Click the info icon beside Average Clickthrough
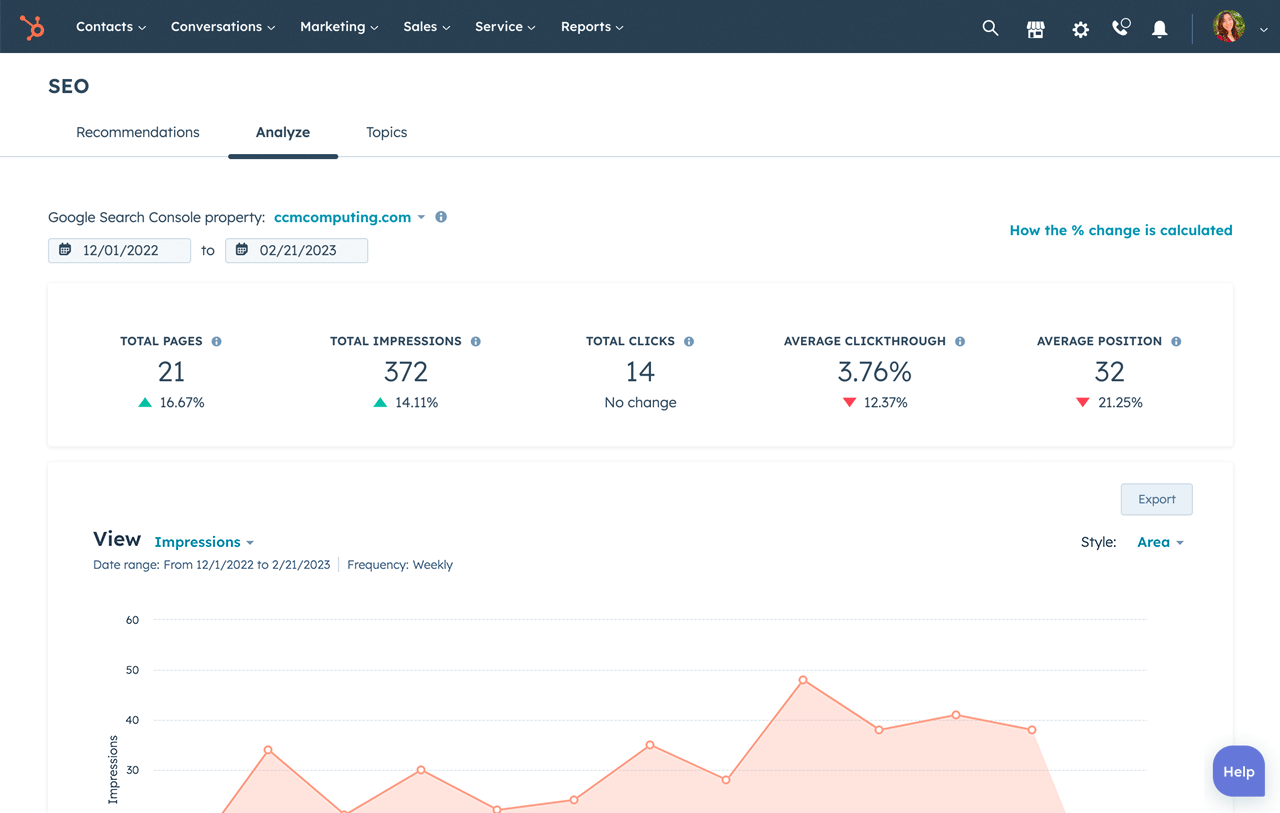Viewport: 1280px width, 813px height. point(960,340)
